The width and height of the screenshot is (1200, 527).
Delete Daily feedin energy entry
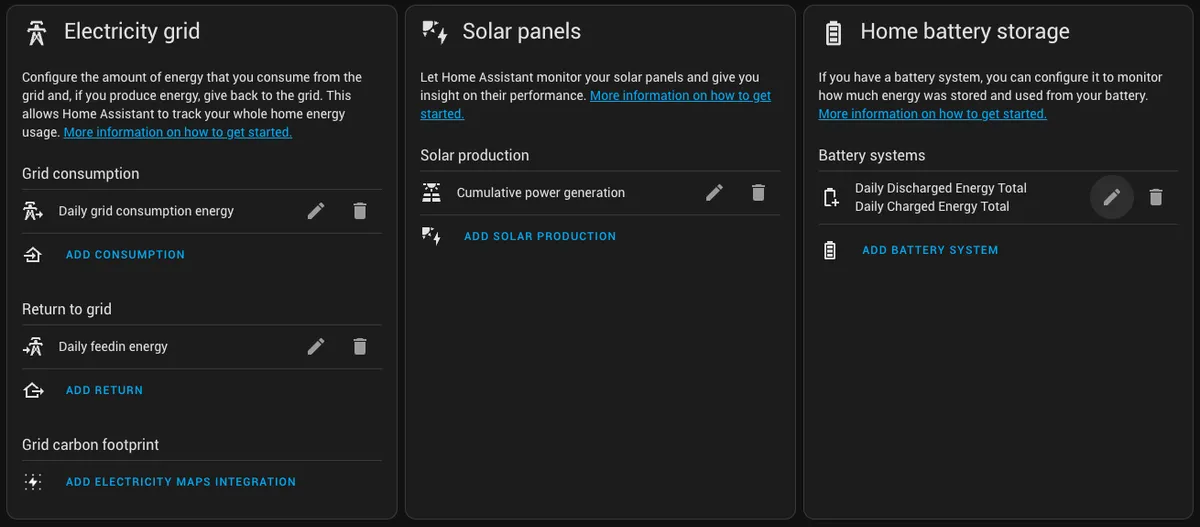[x=360, y=346]
